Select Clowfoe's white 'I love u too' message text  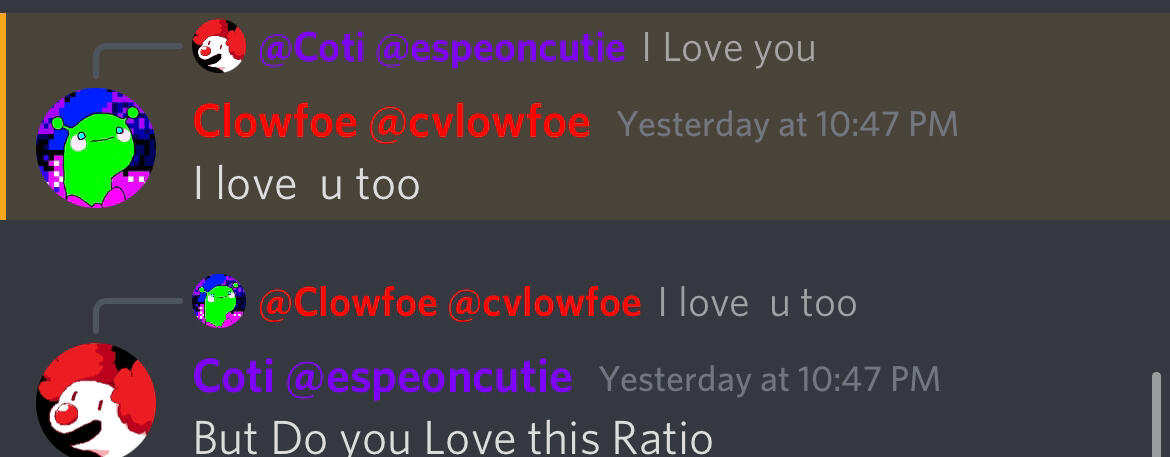(x=307, y=184)
